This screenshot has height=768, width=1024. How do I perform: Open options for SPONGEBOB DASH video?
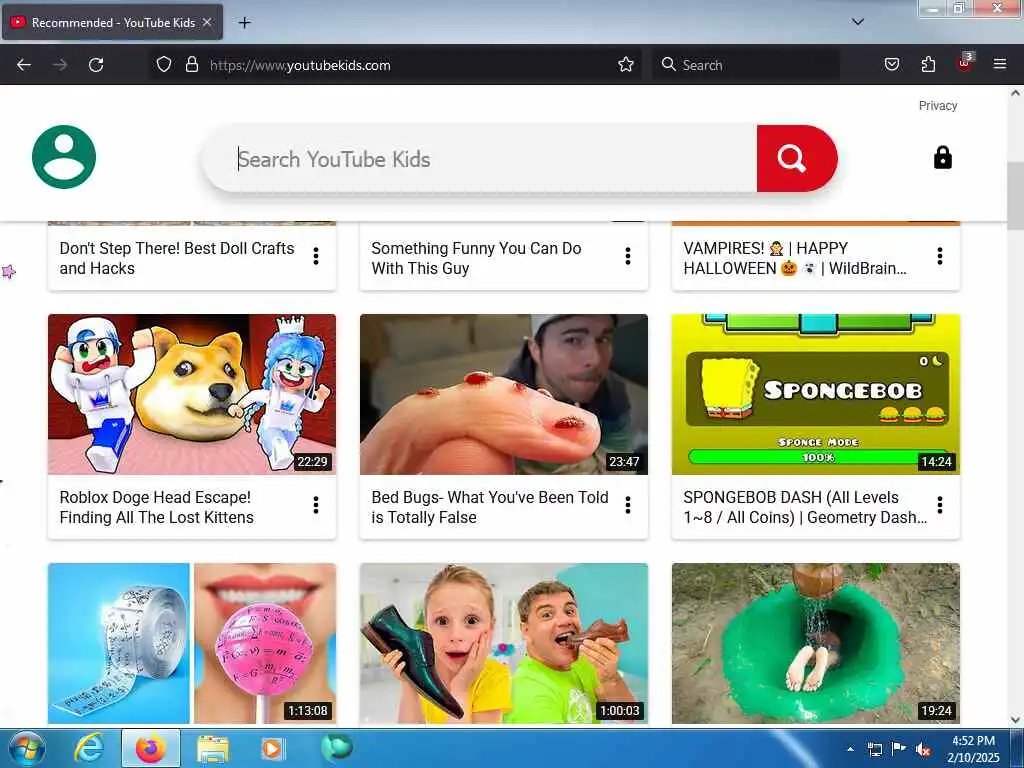pos(940,505)
